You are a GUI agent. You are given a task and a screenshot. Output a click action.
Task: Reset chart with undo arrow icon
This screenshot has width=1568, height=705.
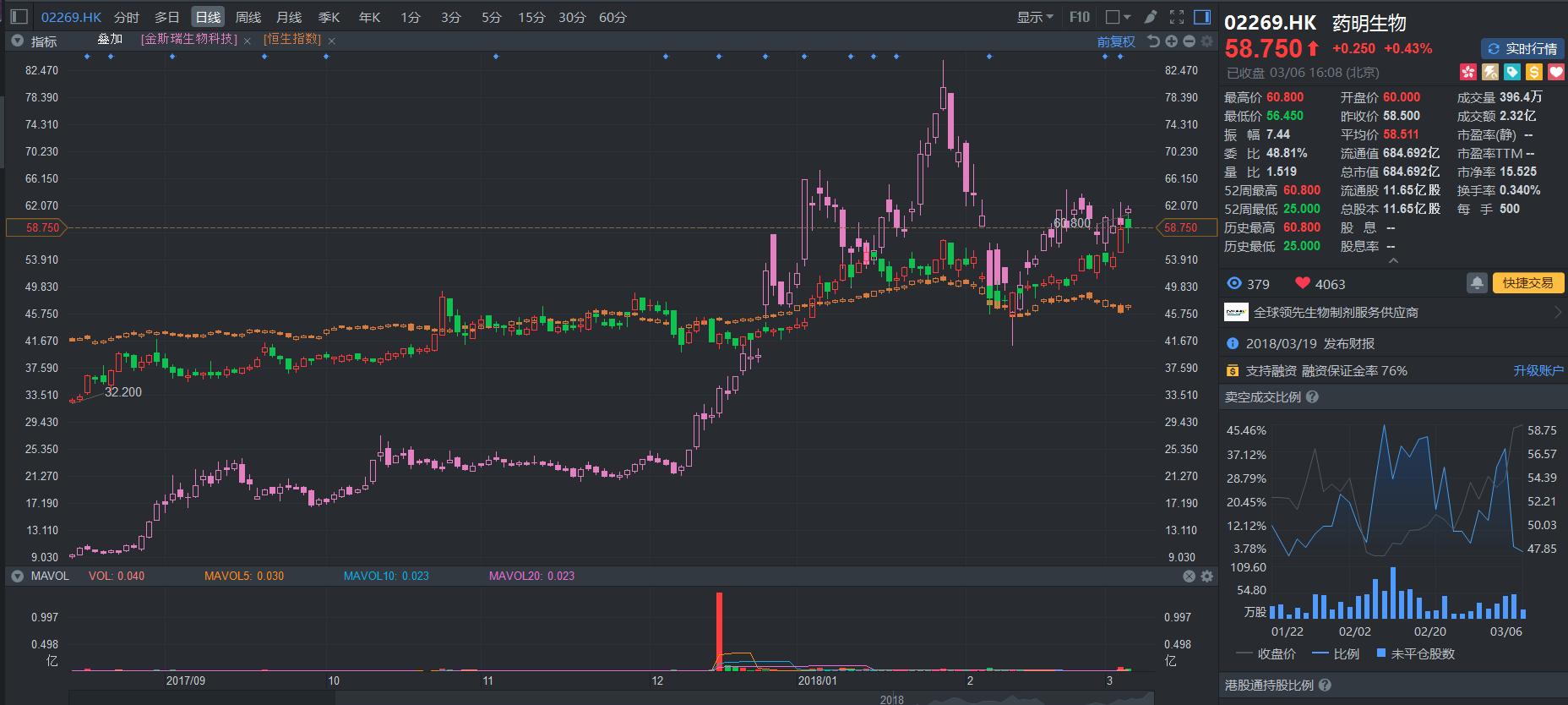(1153, 41)
